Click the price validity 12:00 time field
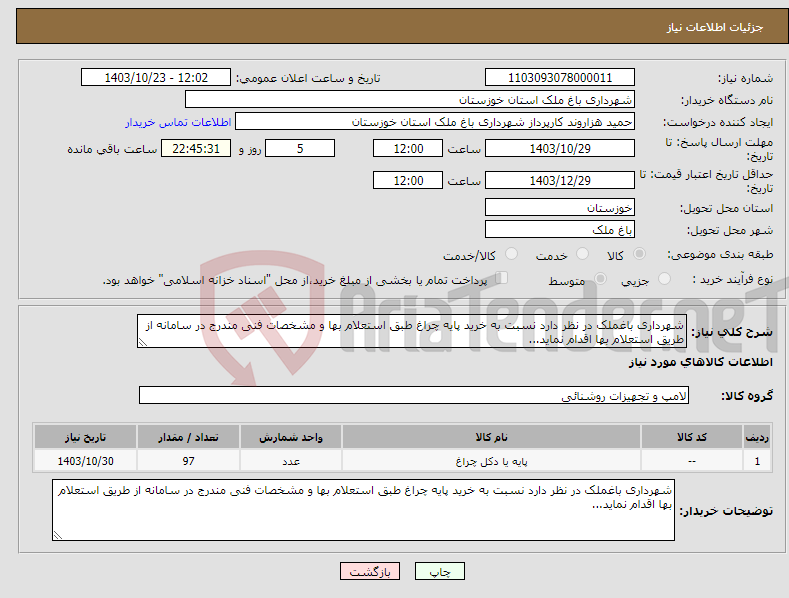This screenshot has height=598, width=789. pos(408,180)
